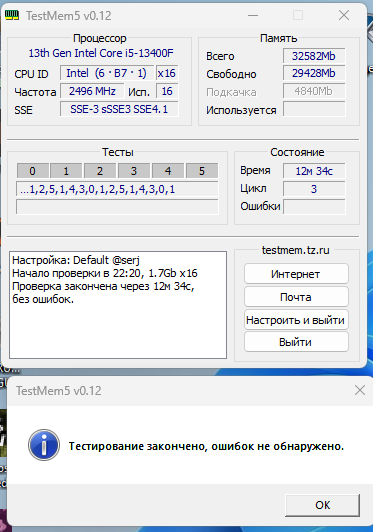Open the Интернет link button
This screenshot has width=373, height=532.
click(x=296, y=274)
